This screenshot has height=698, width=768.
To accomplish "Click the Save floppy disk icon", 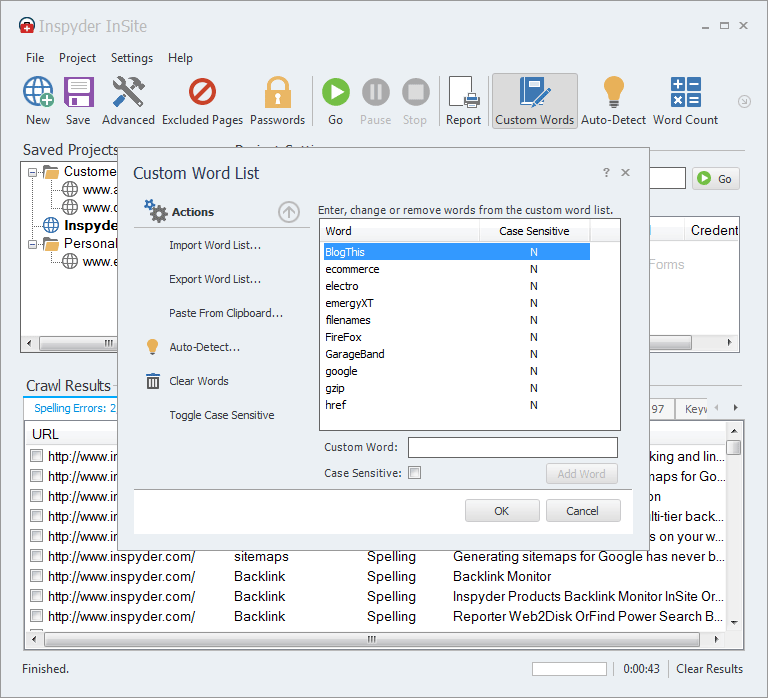I will pos(78,92).
